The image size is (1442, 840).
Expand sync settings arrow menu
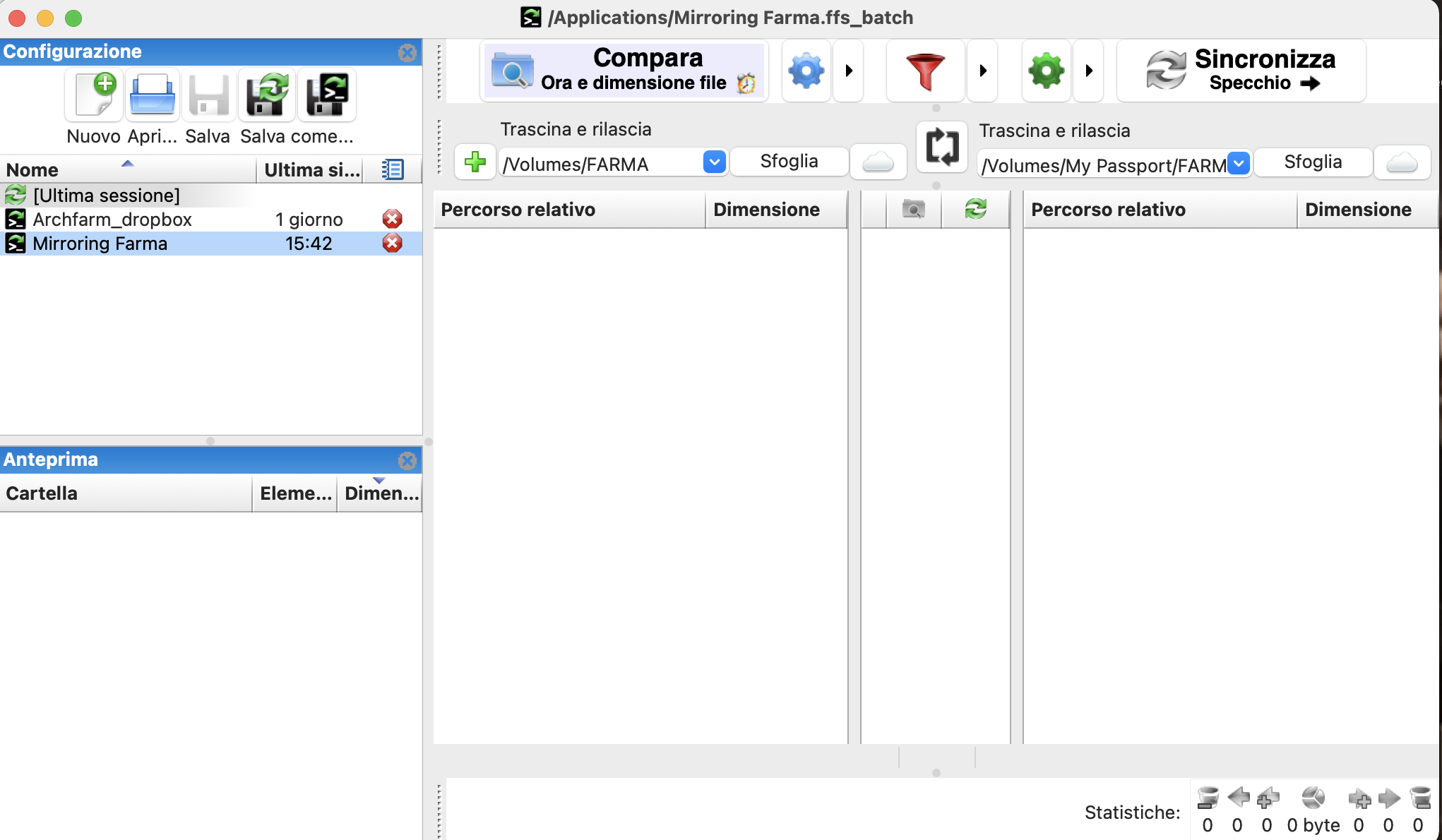[x=1089, y=71]
